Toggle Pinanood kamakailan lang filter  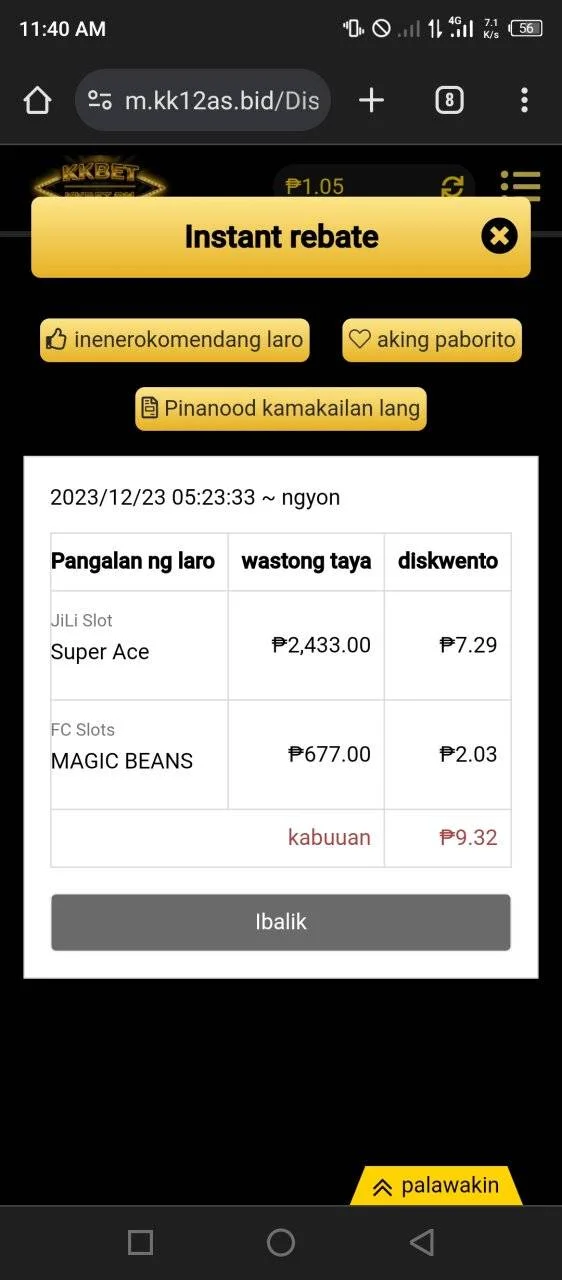(281, 409)
